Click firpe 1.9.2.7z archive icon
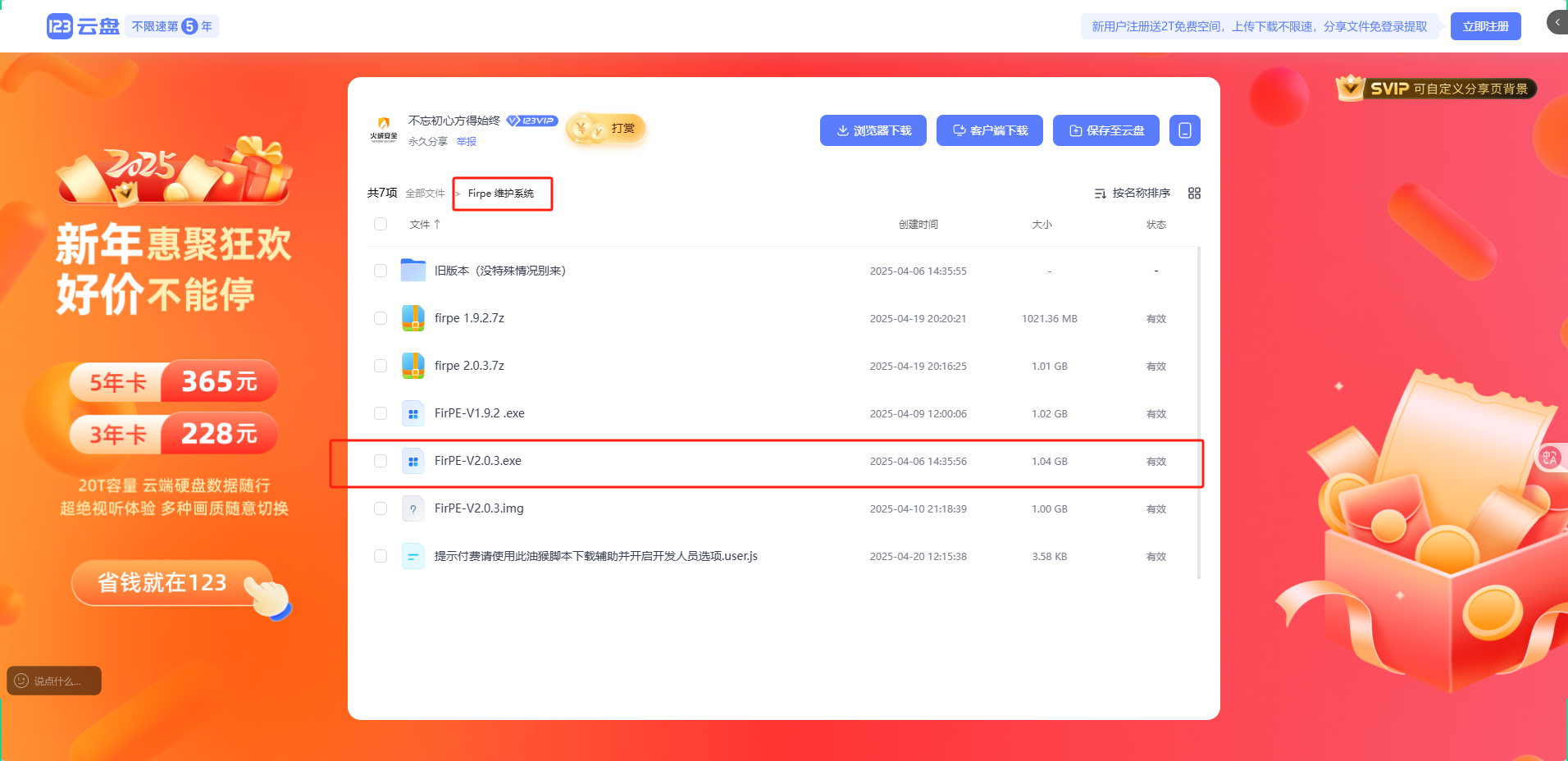 [413, 318]
